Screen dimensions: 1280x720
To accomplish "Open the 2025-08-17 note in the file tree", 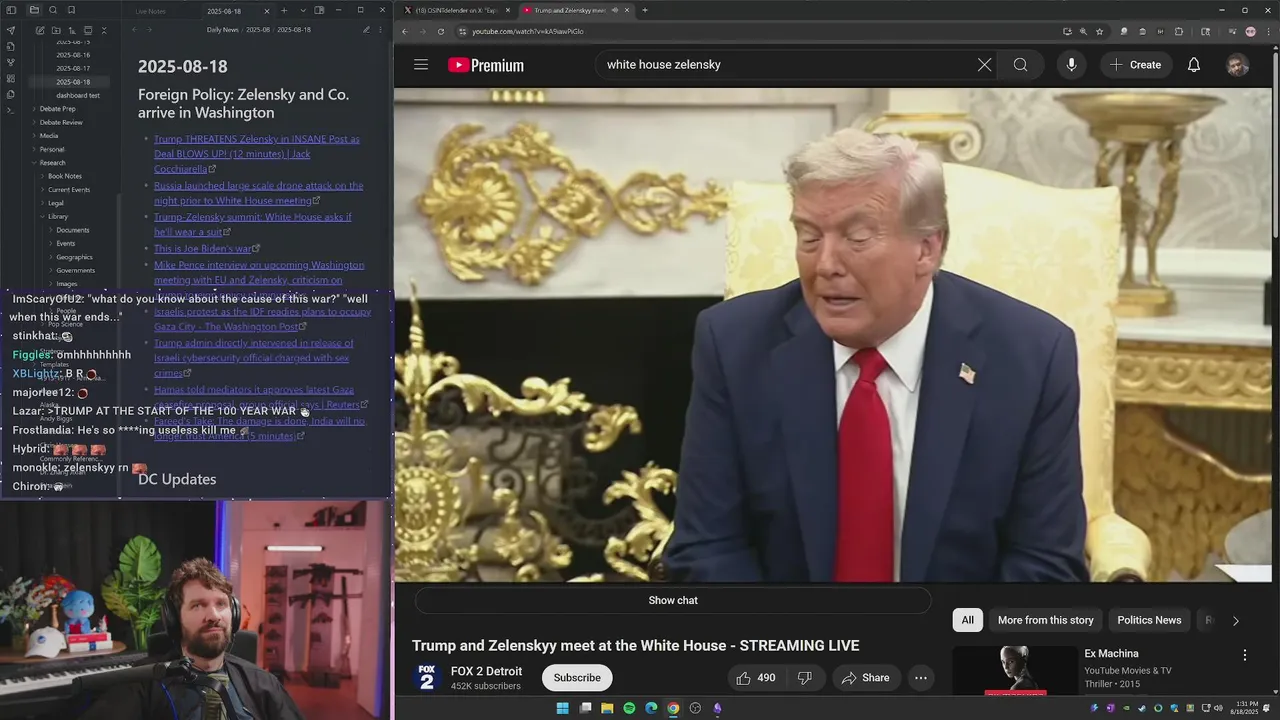I will pos(73,68).
